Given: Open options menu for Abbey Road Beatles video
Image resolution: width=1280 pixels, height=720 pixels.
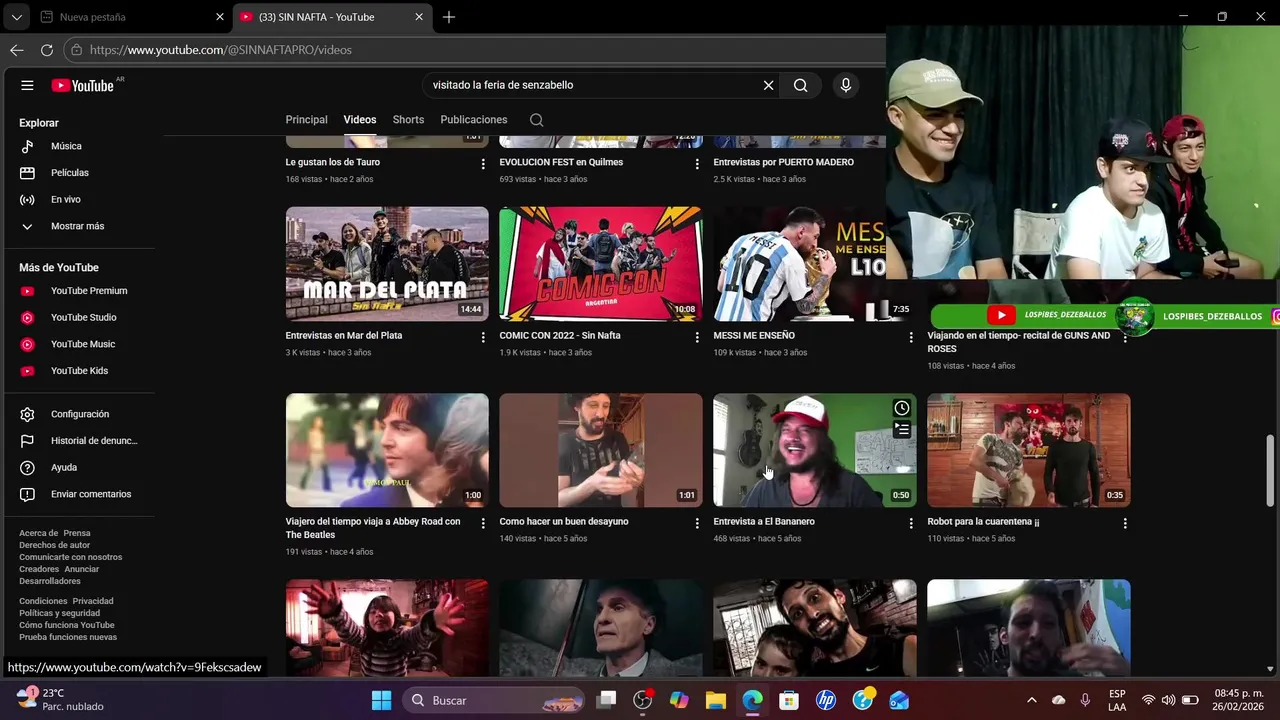Looking at the screenshot, I should (483, 523).
